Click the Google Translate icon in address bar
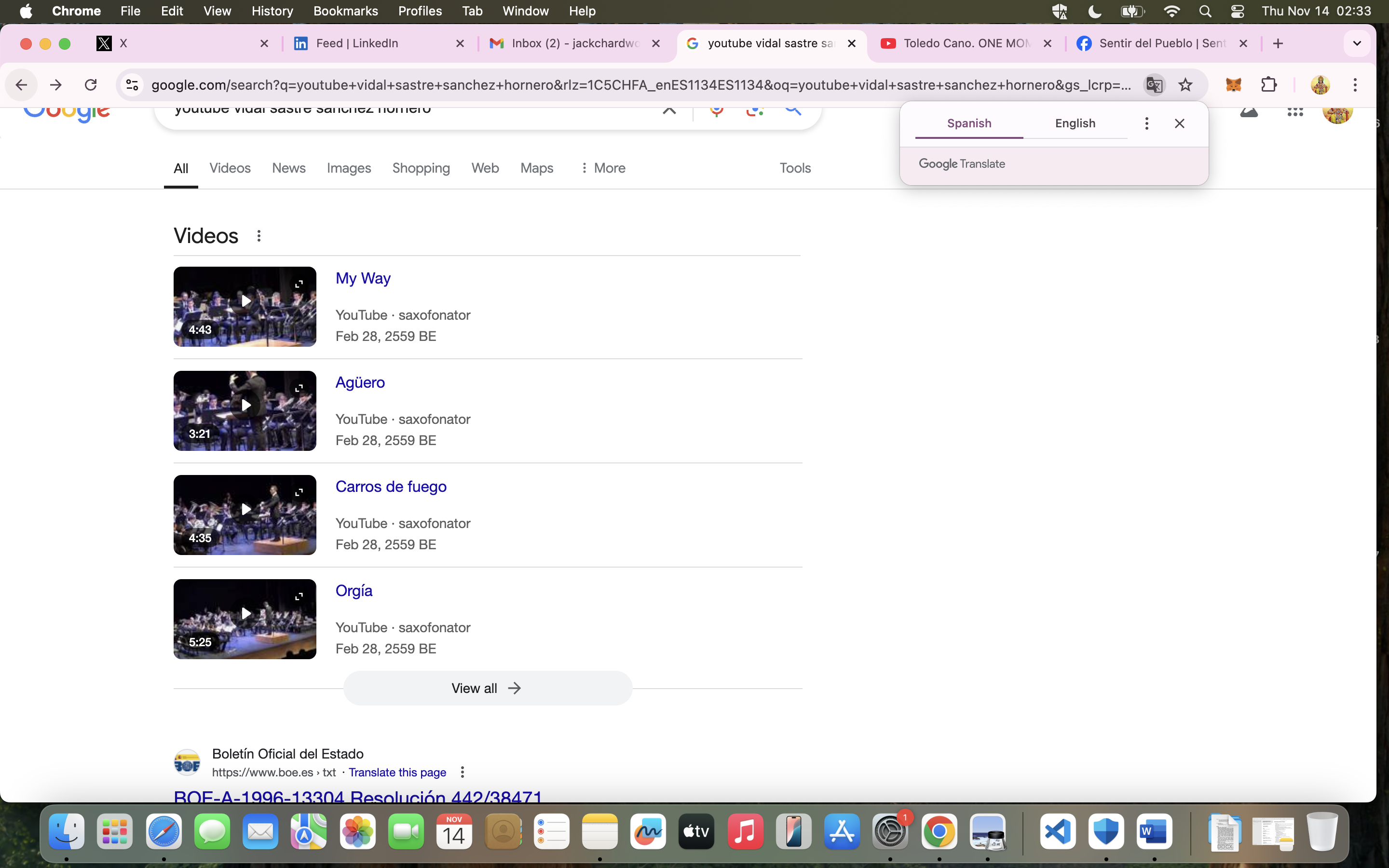The height and width of the screenshot is (868, 1389). coord(1154,85)
